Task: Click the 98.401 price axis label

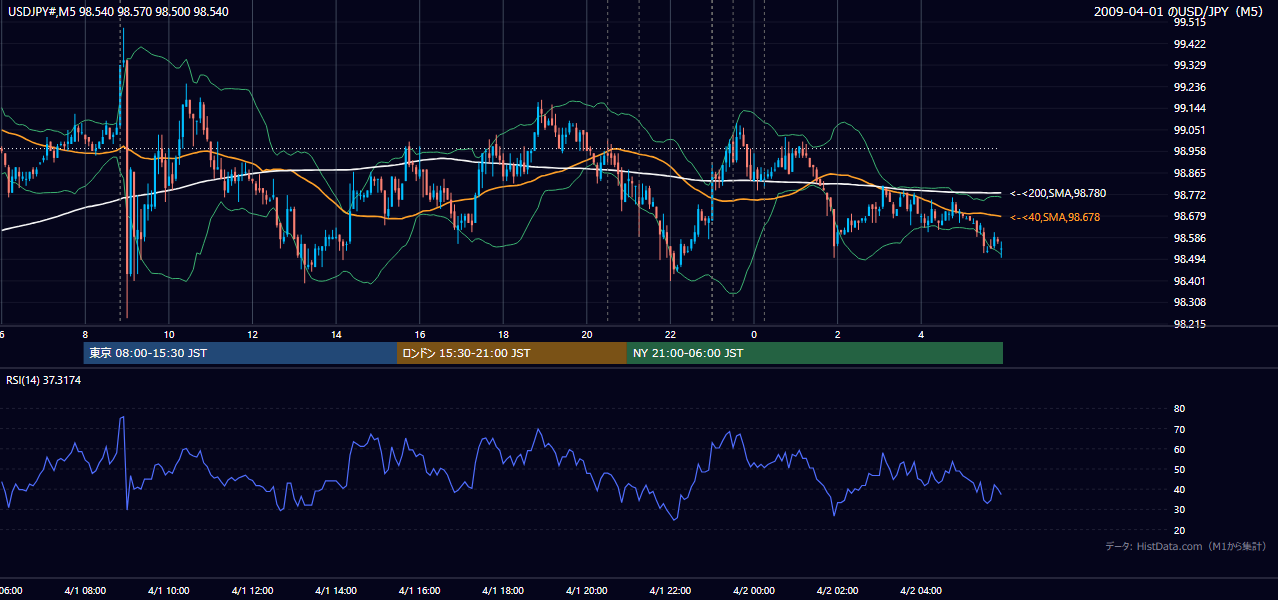Action: pyautogui.click(x=1189, y=281)
